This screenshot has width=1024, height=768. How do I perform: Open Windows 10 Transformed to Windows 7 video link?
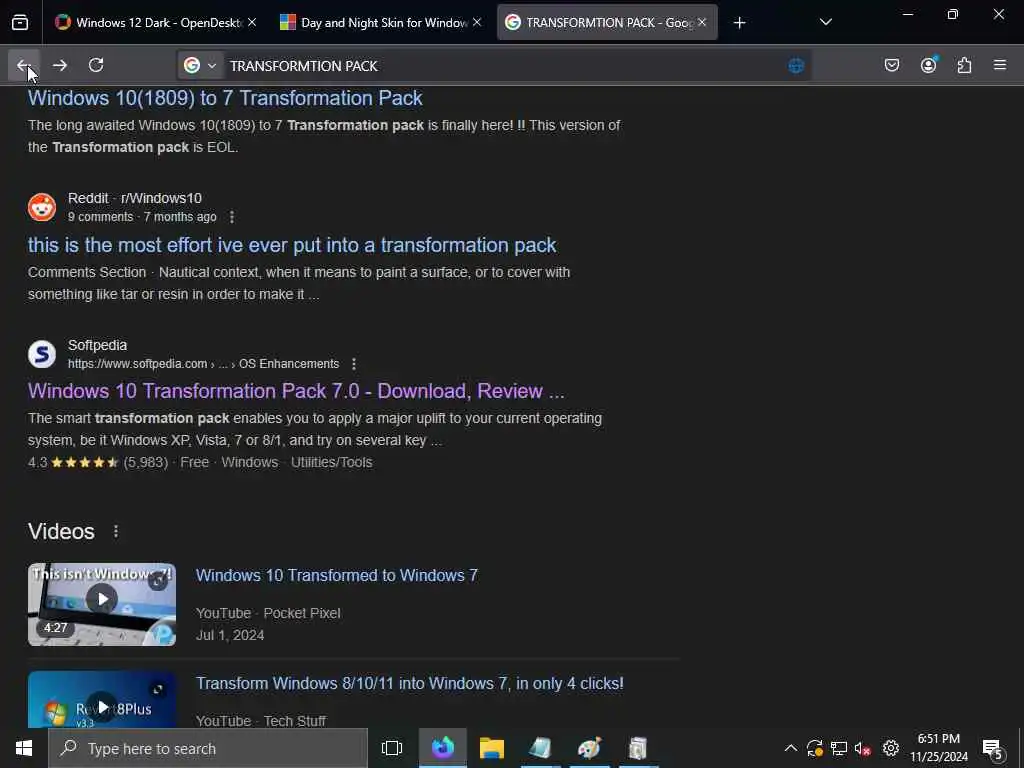(x=336, y=575)
